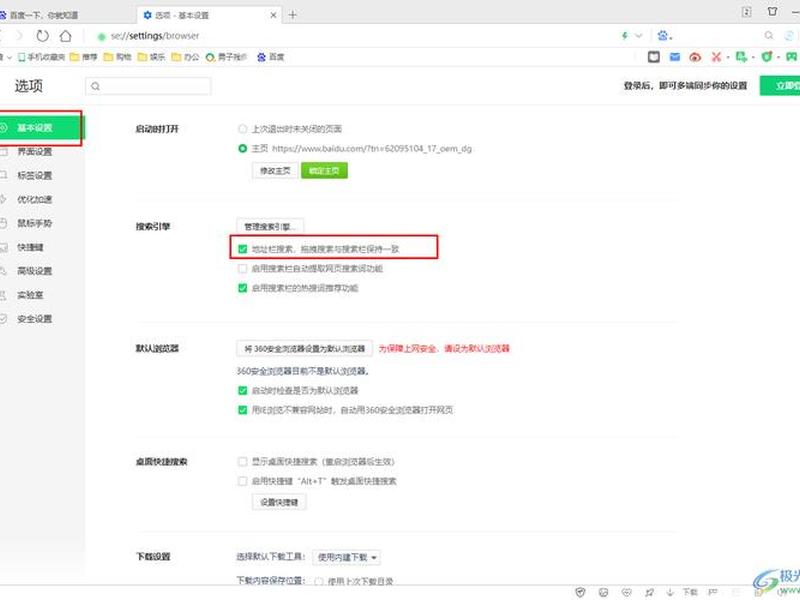Viewport: 800px width, 600px height.
Task: Click the lightning speed mode icon
Action: (625, 36)
